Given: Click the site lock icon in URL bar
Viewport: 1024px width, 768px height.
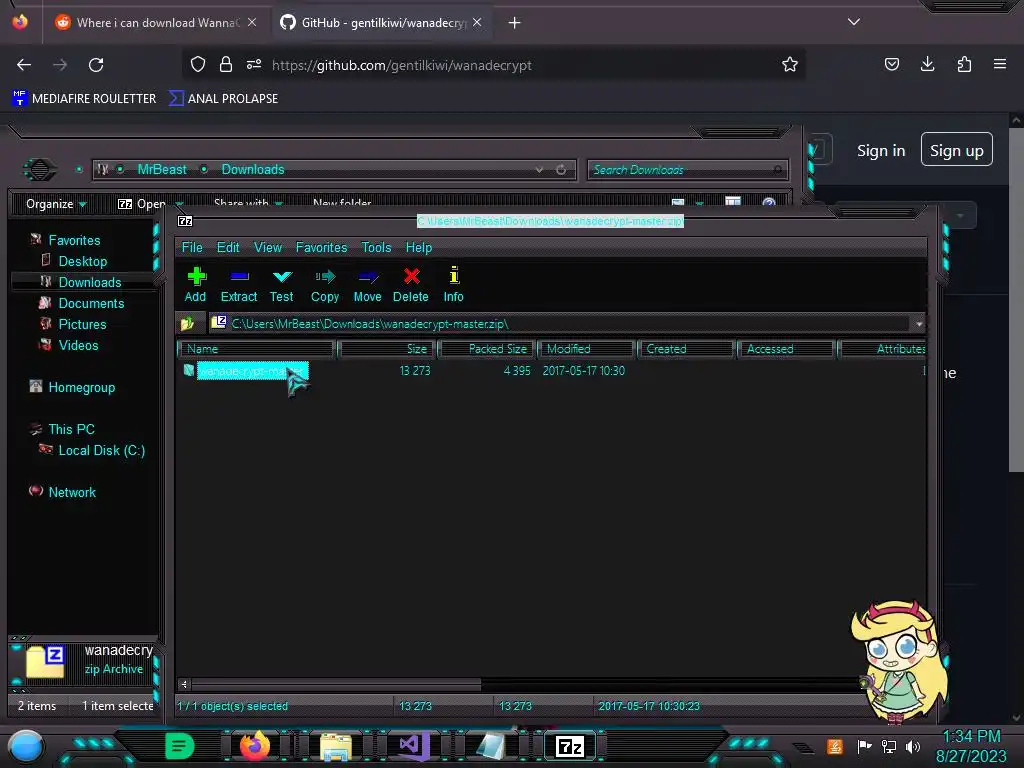Looking at the screenshot, I should coord(226,64).
